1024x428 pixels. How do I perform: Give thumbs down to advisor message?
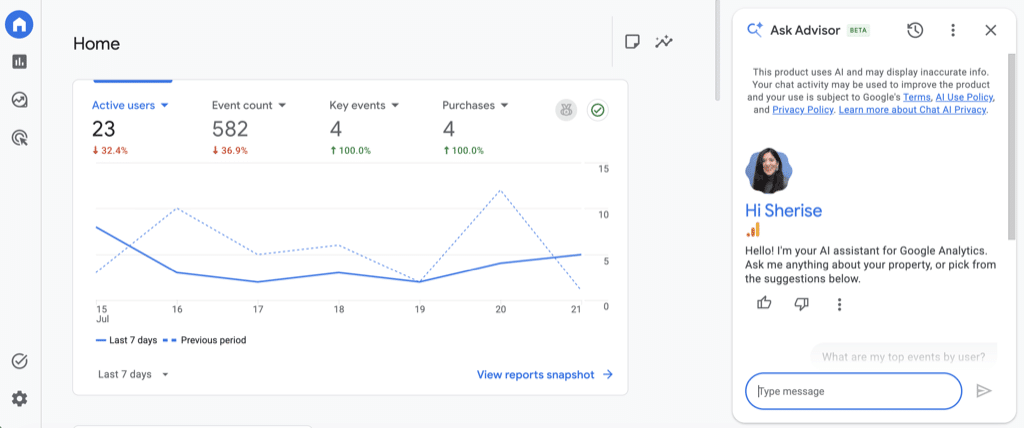pos(802,303)
